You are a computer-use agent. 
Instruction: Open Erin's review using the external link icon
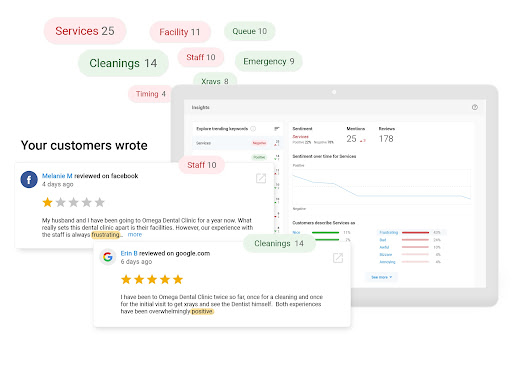pyautogui.click(x=338, y=258)
